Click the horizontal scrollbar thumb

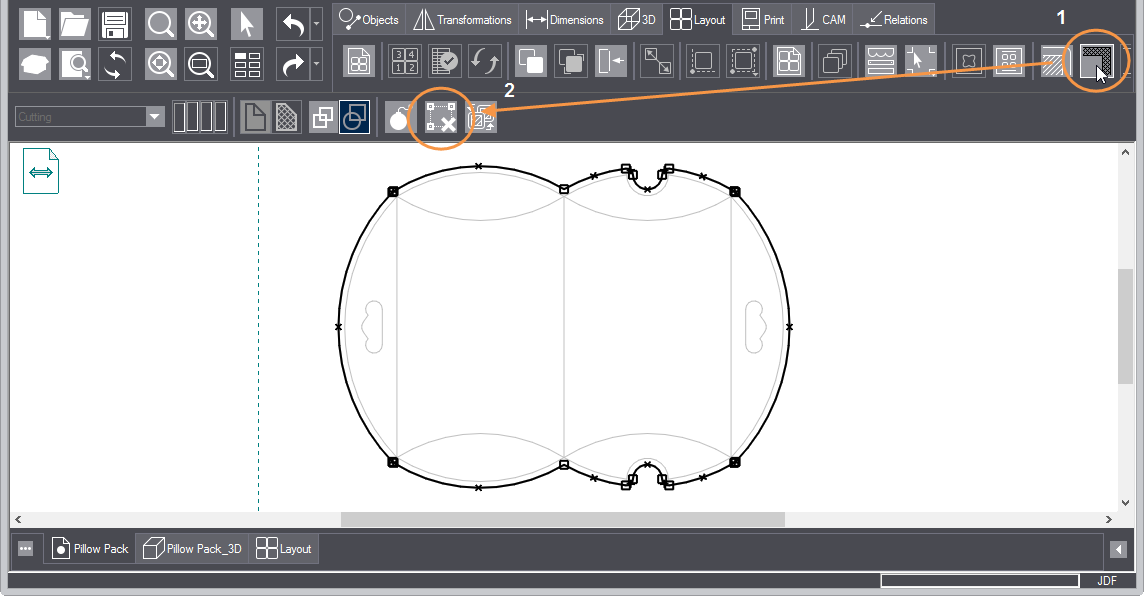click(x=562, y=520)
